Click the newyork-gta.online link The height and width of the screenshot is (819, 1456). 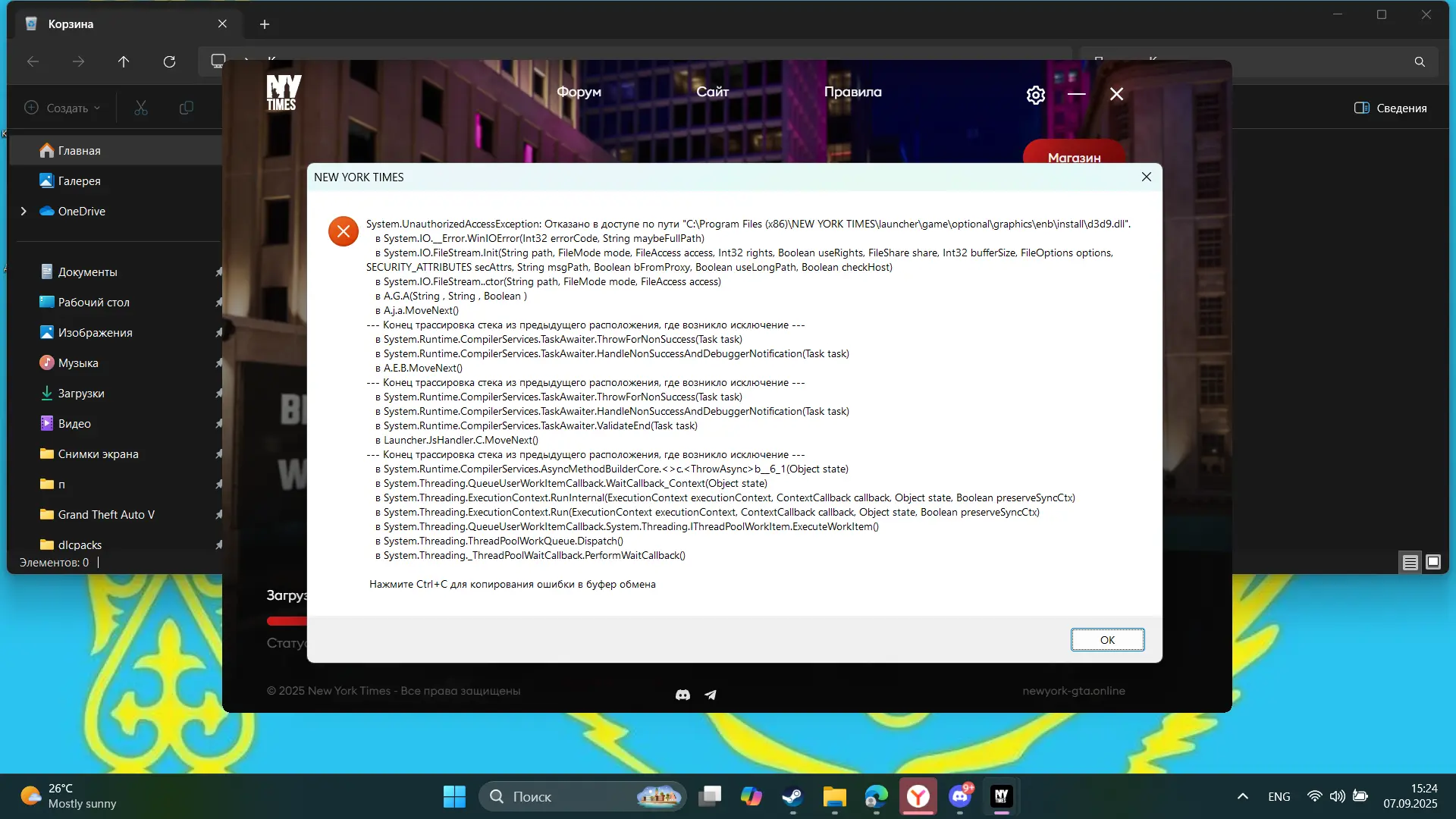(1073, 691)
